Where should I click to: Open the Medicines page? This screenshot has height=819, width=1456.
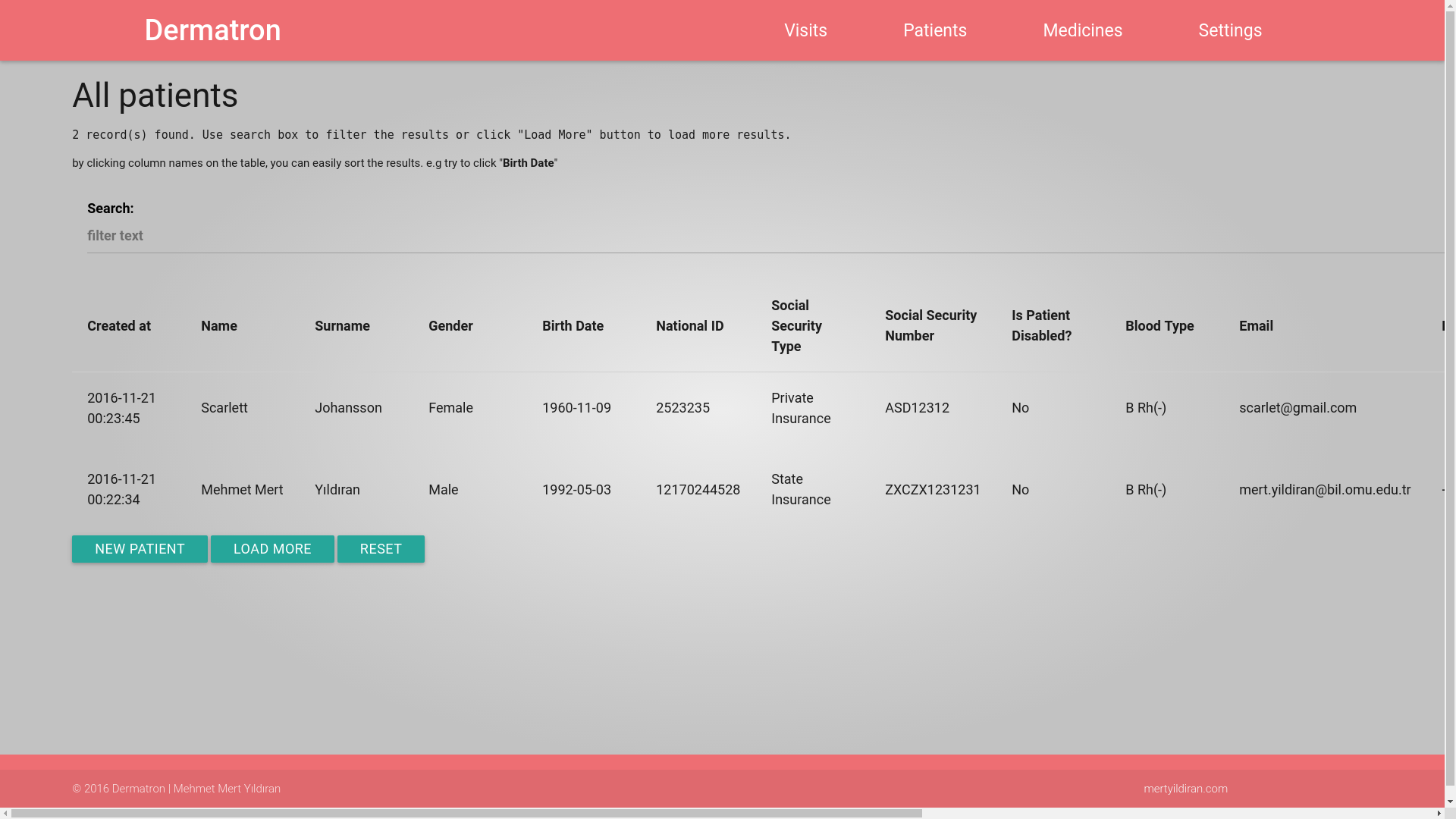(1082, 30)
